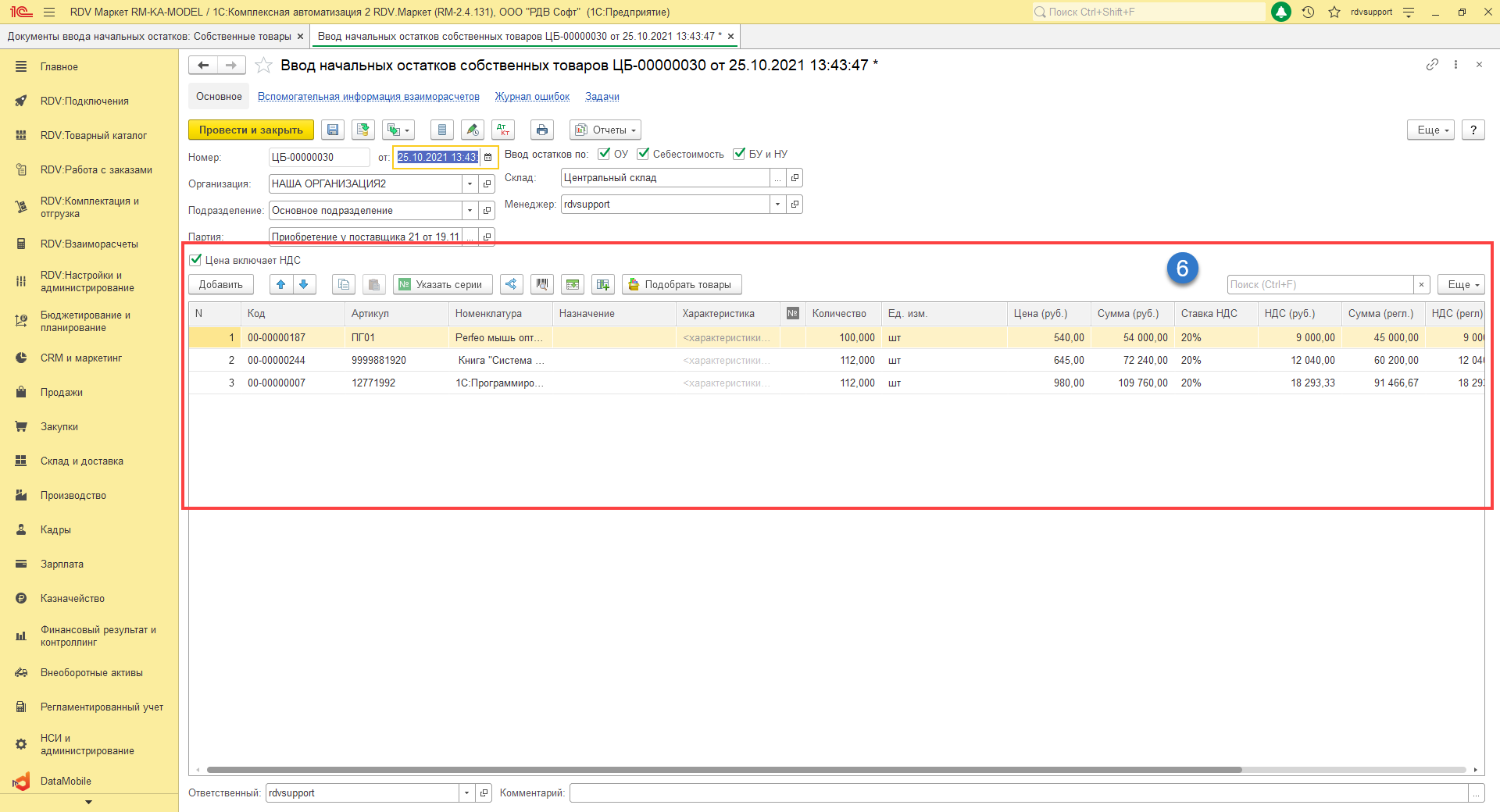Click the print document icon
The height and width of the screenshot is (812, 1500).
[542, 130]
